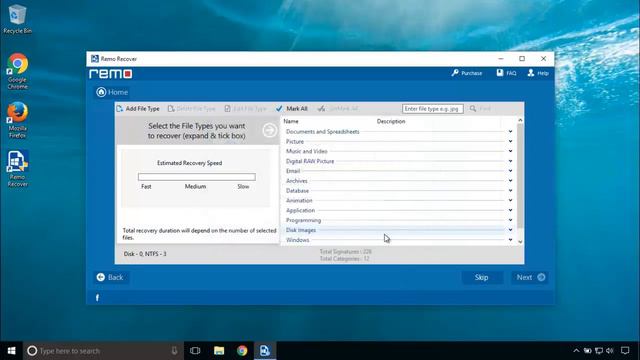Open the FAQ link
The width and height of the screenshot is (640, 360).
pos(506,73)
